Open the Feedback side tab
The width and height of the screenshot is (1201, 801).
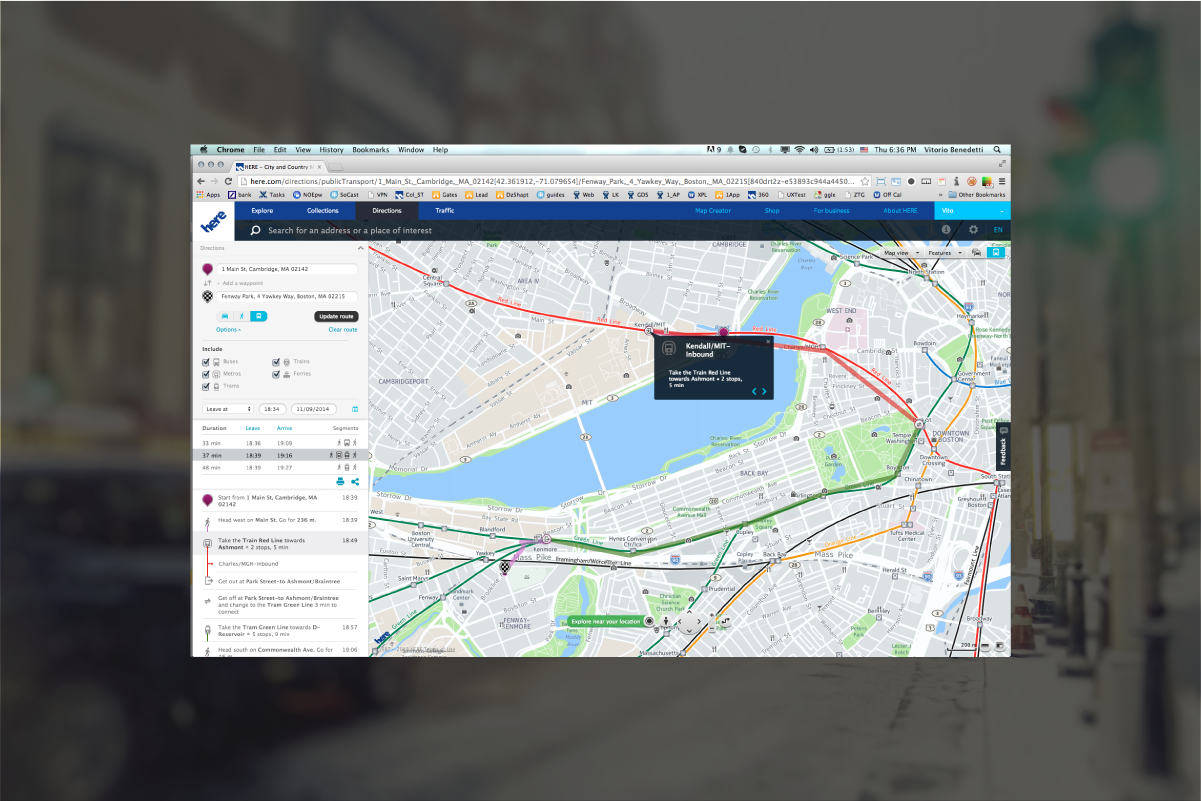pyautogui.click(x=1004, y=447)
